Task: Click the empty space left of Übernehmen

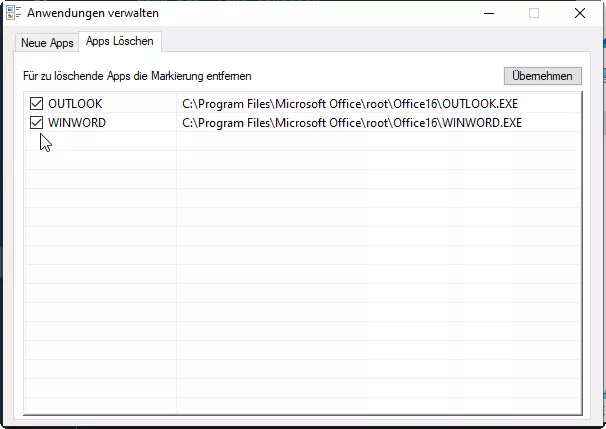Action: tap(400, 76)
